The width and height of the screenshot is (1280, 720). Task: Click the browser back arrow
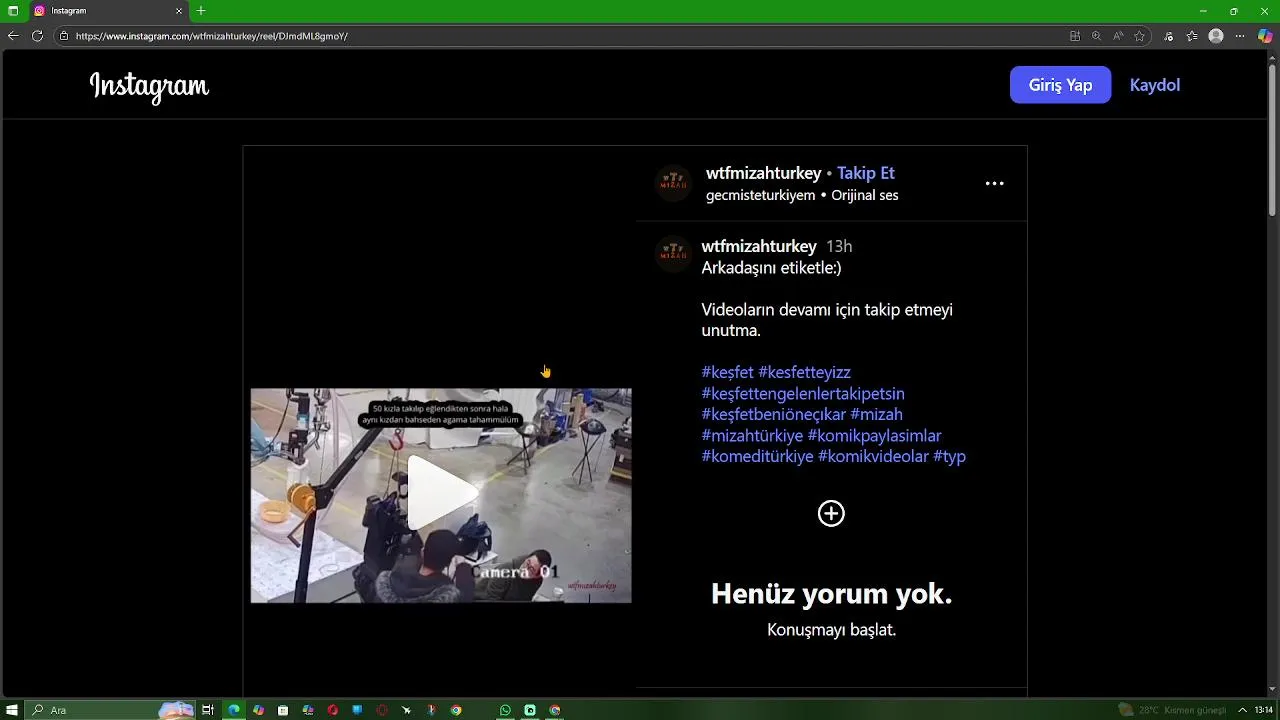tap(13, 36)
